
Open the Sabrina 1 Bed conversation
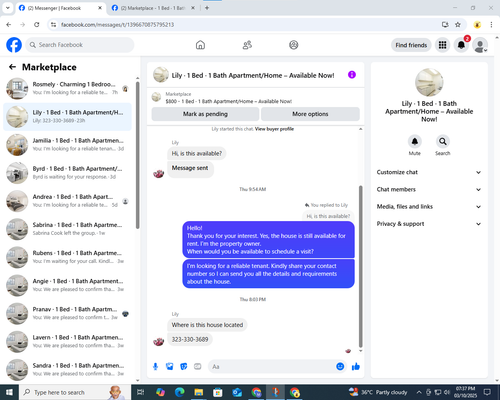pyautogui.click(x=67, y=229)
